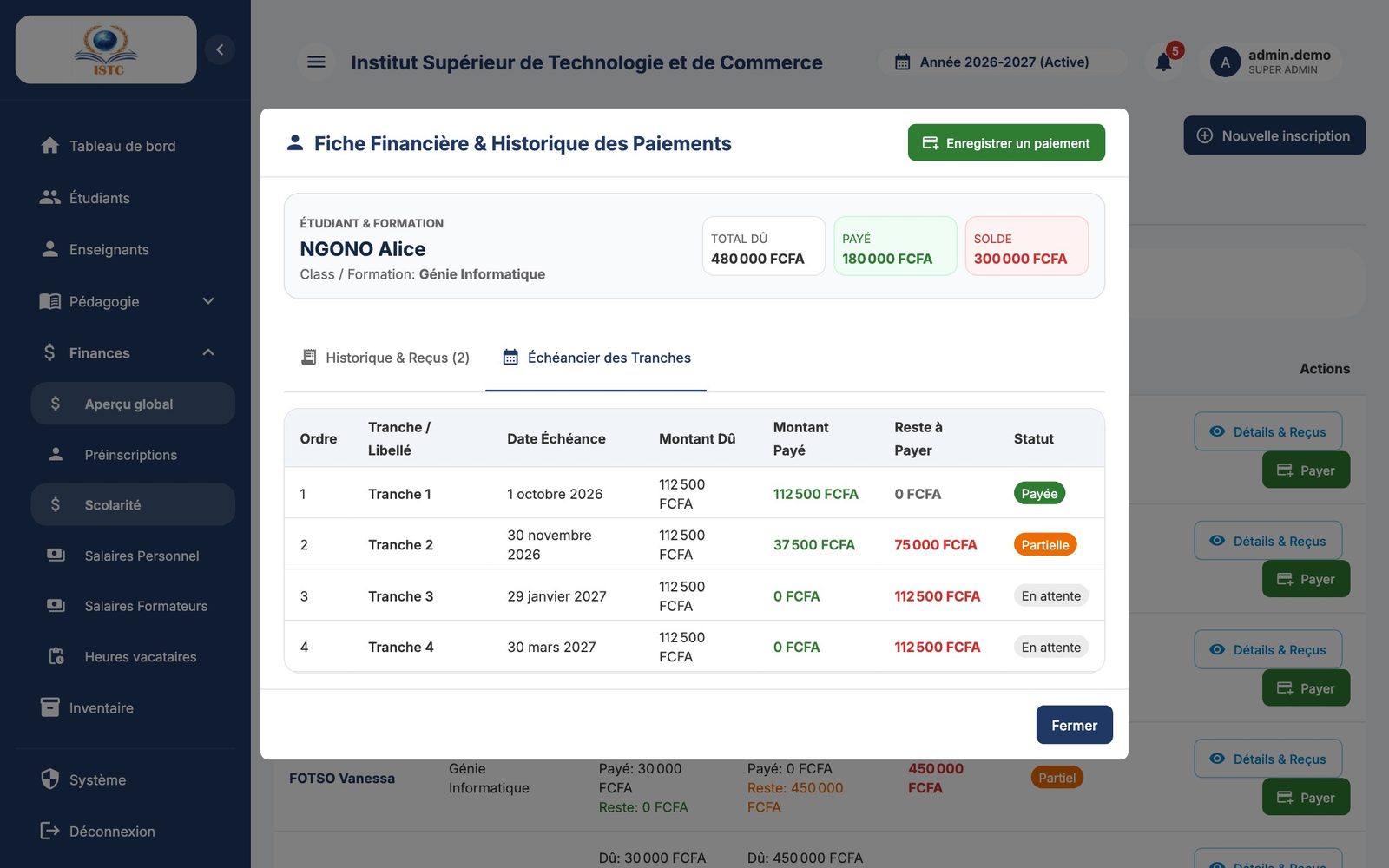1389x868 pixels.
Task: Click the Déconnexion logout icon
Action: tap(50, 831)
